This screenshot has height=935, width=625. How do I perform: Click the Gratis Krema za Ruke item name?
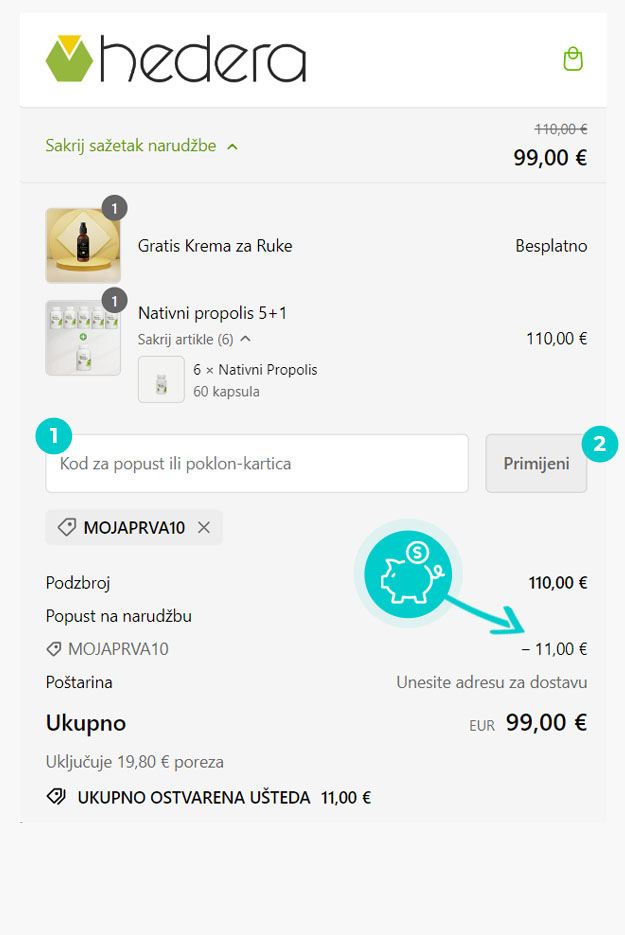point(215,246)
